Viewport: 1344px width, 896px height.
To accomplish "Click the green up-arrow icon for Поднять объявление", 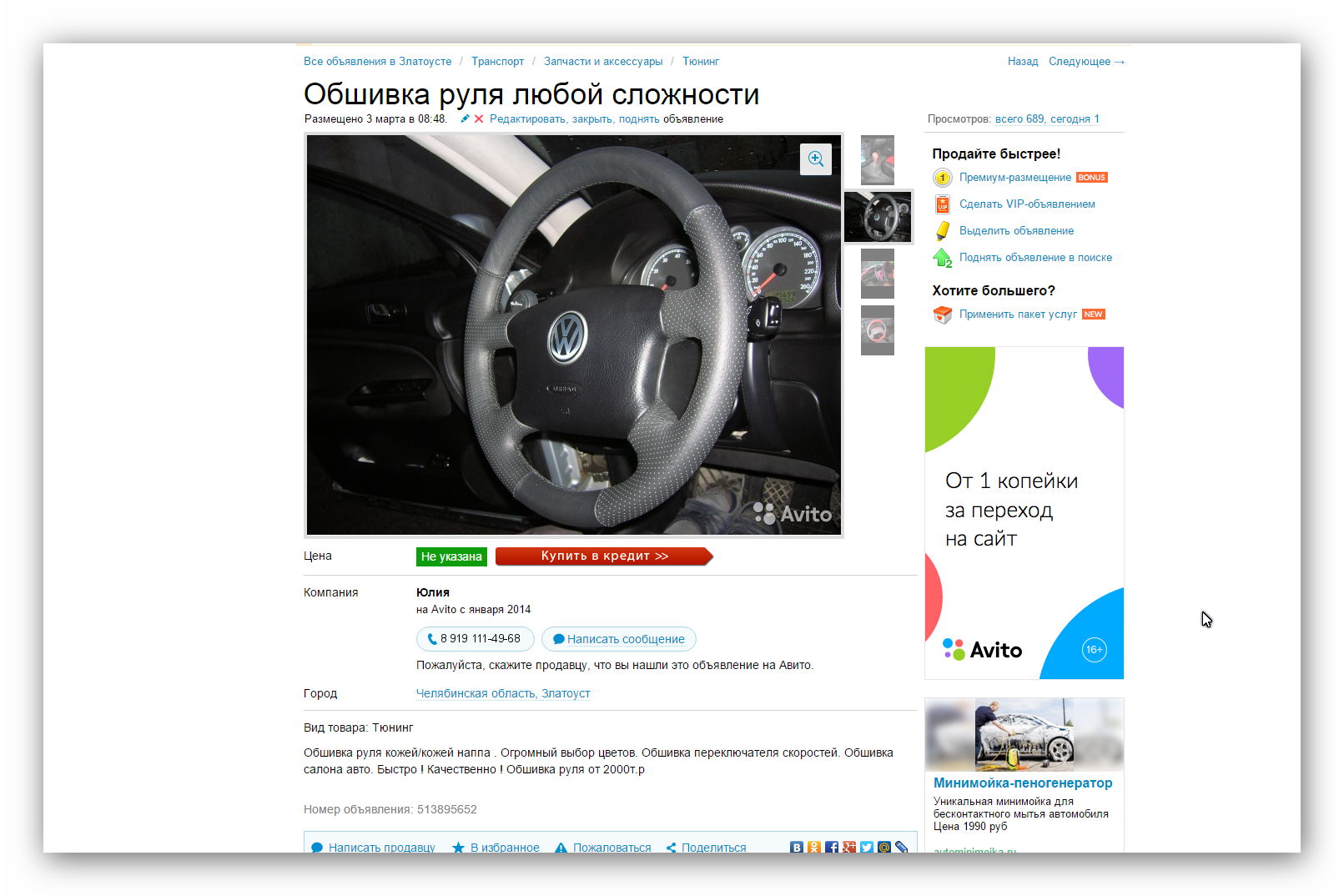I will (x=942, y=258).
